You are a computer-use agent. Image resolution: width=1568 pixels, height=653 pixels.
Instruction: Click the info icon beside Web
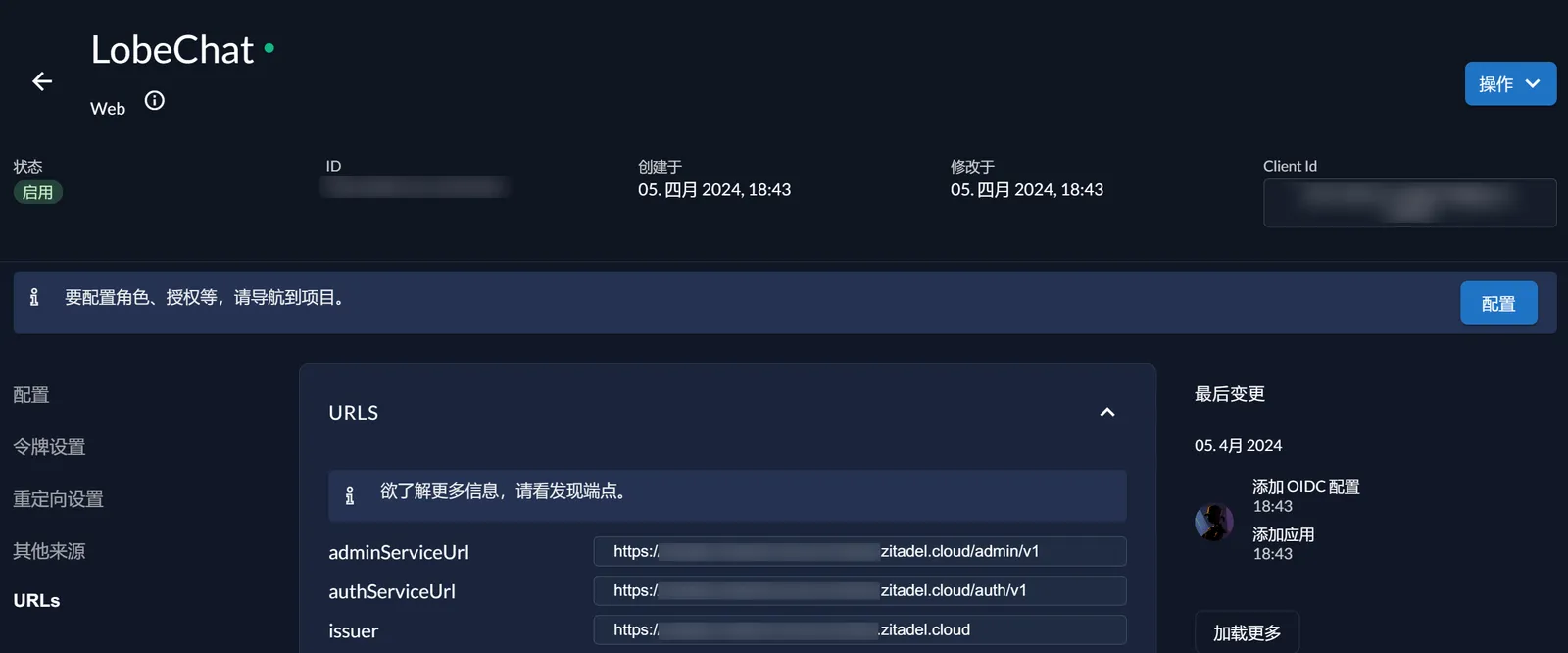pos(155,100)
